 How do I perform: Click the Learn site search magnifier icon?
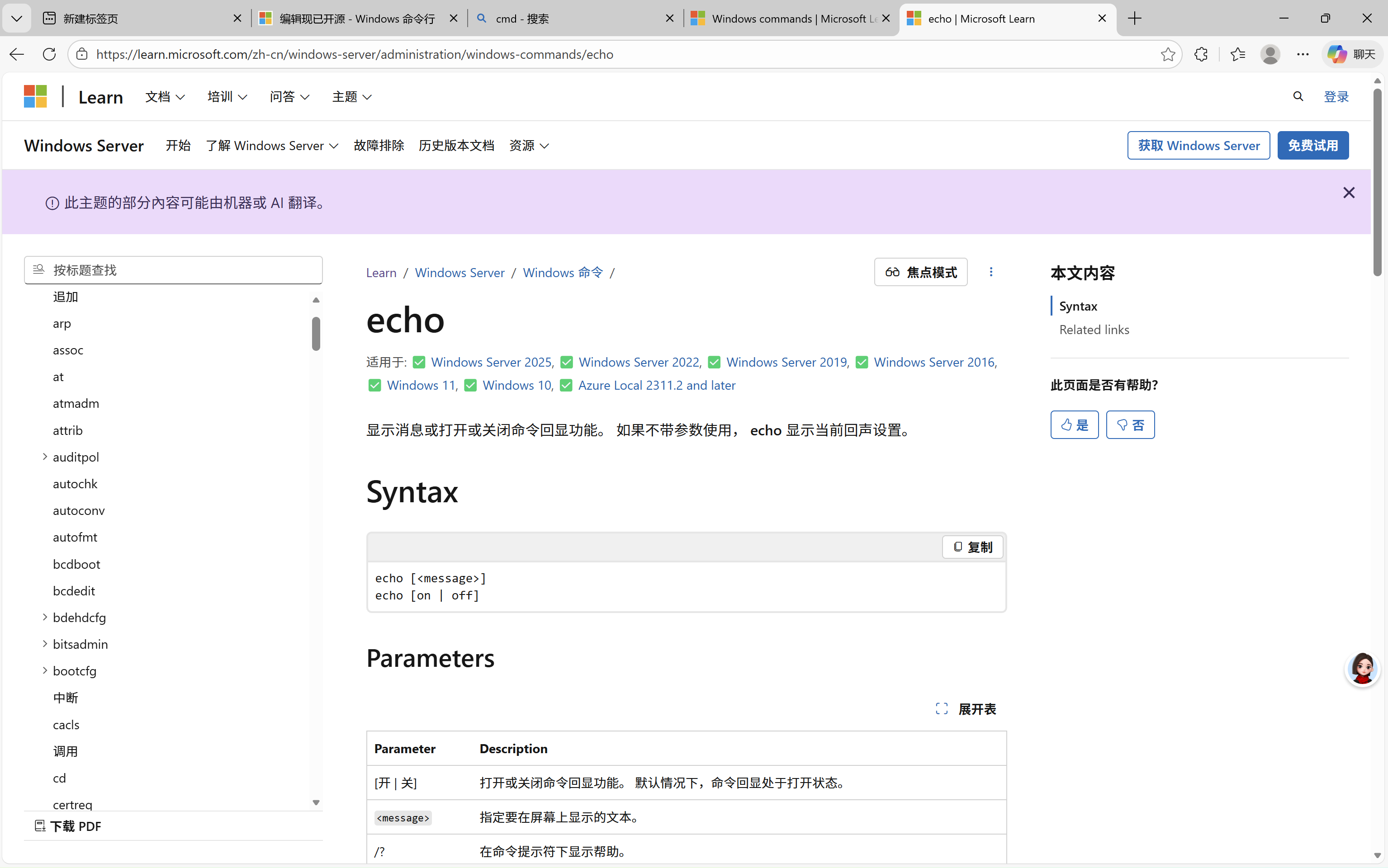1298,96
